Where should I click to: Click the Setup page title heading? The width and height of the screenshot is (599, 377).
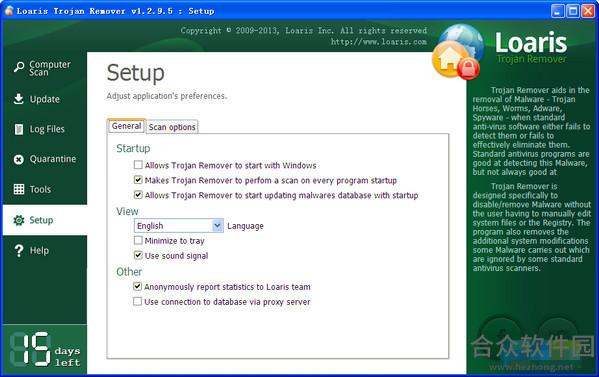[x=136, y=73]
